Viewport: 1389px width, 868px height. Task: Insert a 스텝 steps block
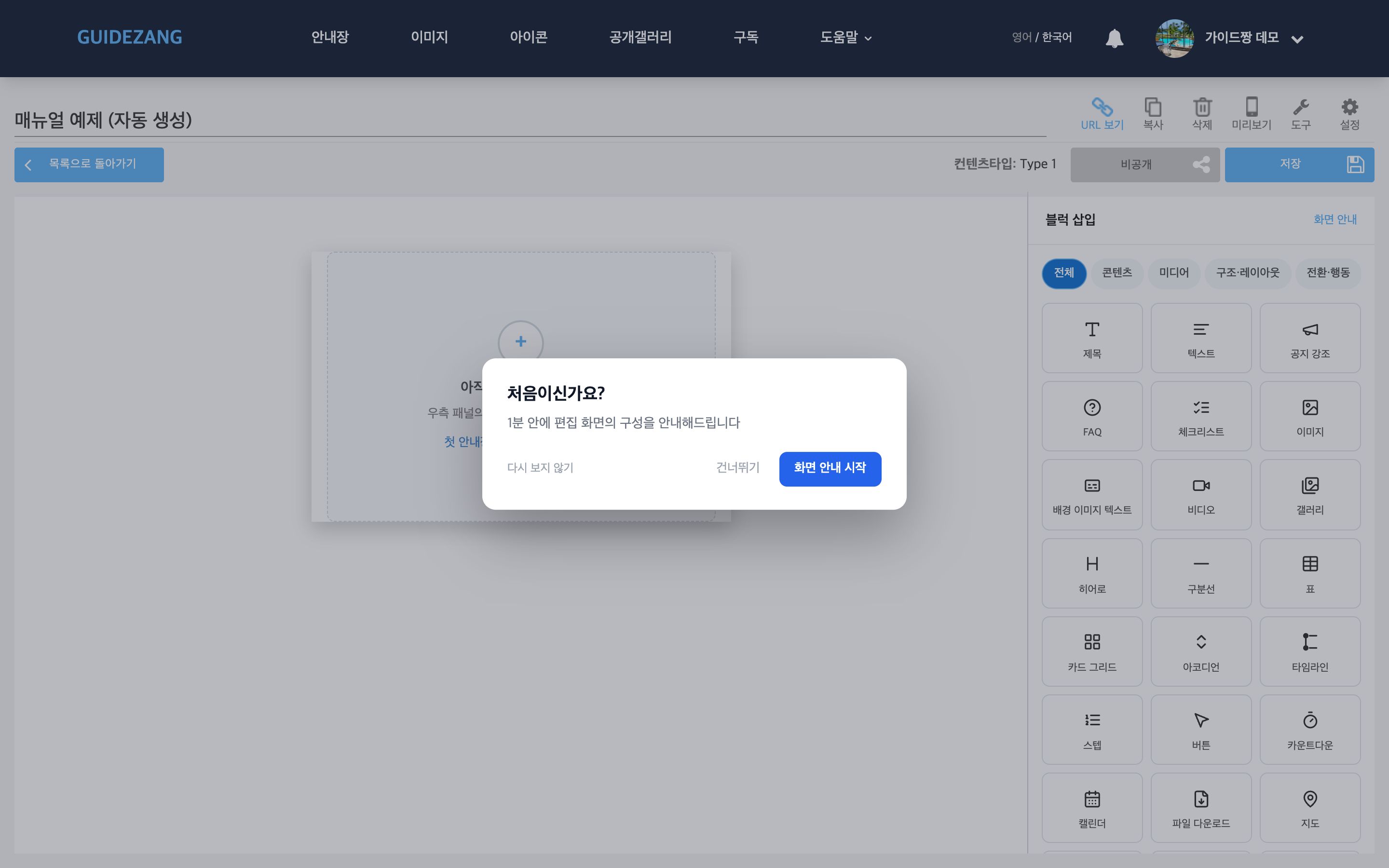click(1092, 729)
